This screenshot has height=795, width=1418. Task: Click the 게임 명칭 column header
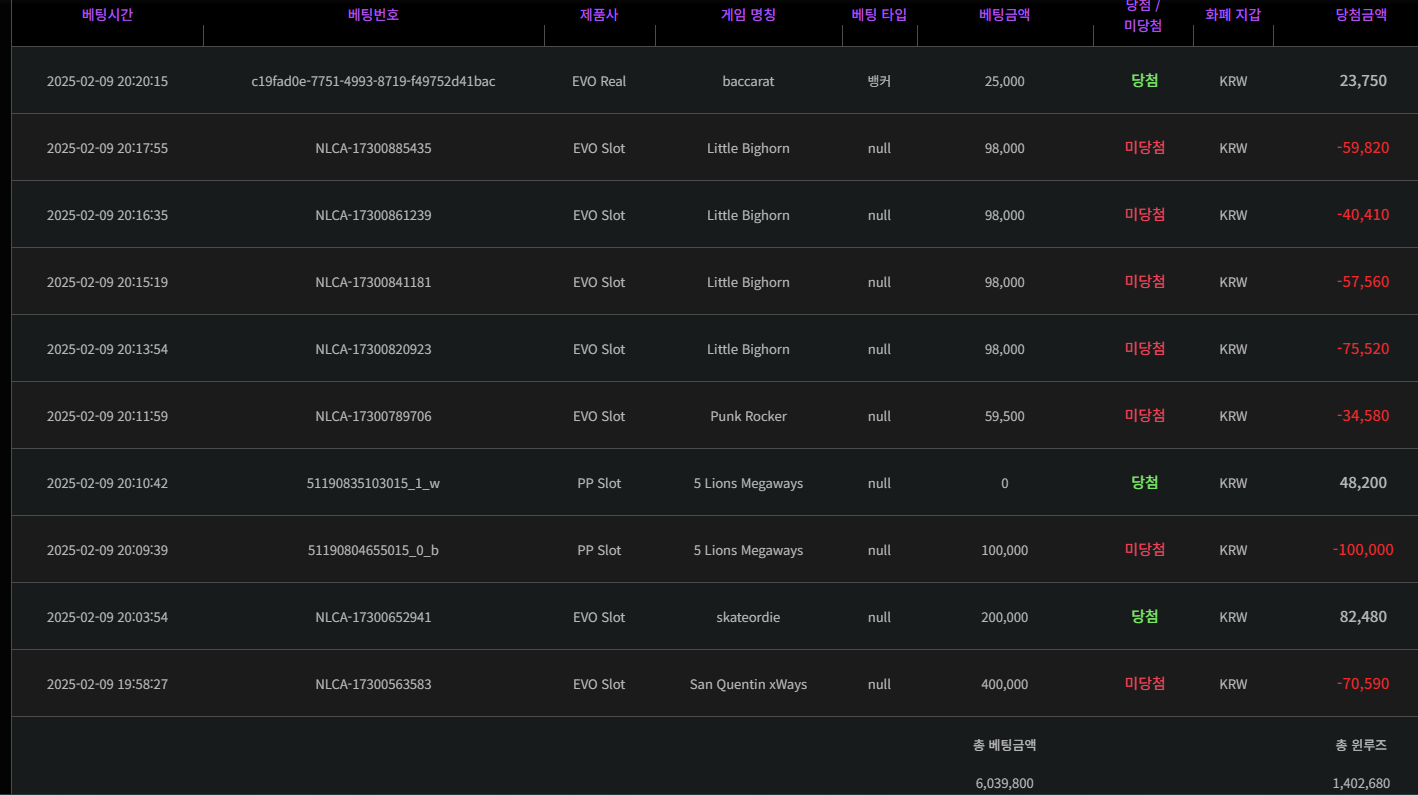pyautogui.click(x=748, y=15)
